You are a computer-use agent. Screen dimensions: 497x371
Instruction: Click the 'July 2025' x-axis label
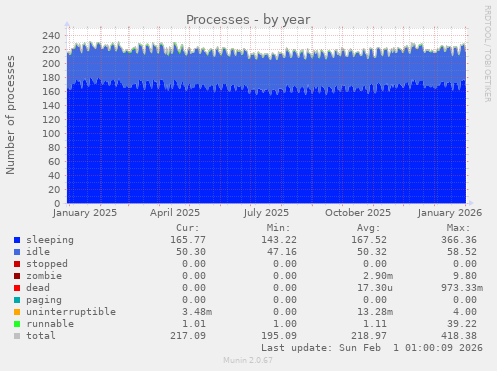[266, 213]
